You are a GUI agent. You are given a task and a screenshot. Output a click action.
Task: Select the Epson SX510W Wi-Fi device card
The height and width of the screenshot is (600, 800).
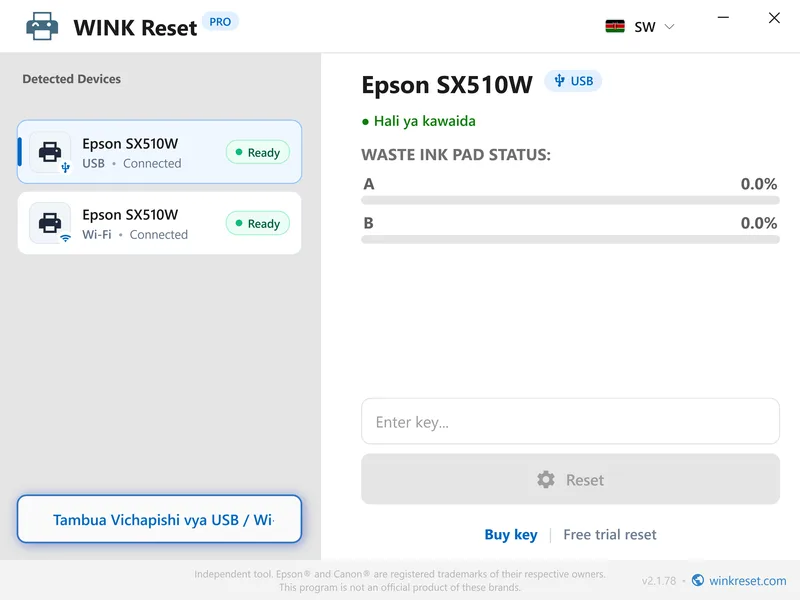tap(159, 223)
